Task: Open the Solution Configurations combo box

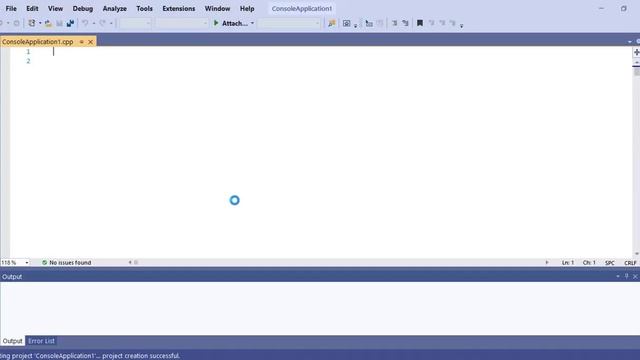Action: click(x=136, y=23)
